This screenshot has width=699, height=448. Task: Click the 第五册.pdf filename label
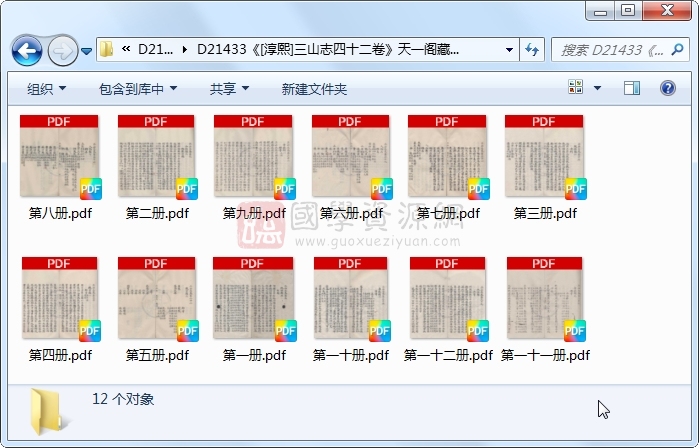157,355
